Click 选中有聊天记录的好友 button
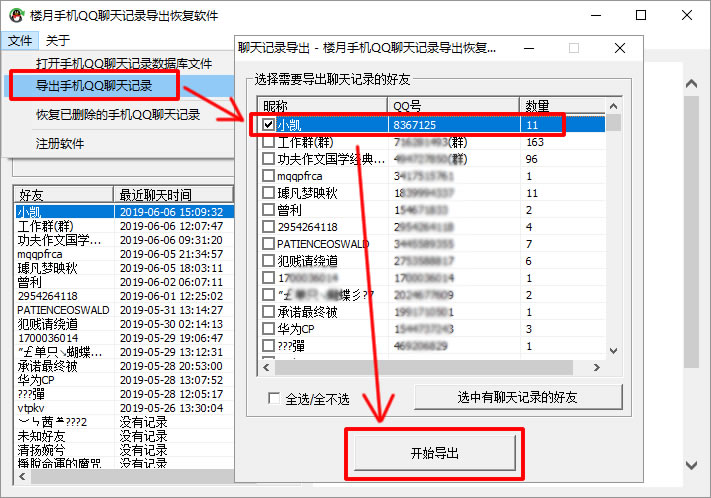This screenshot has width=711, height=498. [x=518, y=397]
